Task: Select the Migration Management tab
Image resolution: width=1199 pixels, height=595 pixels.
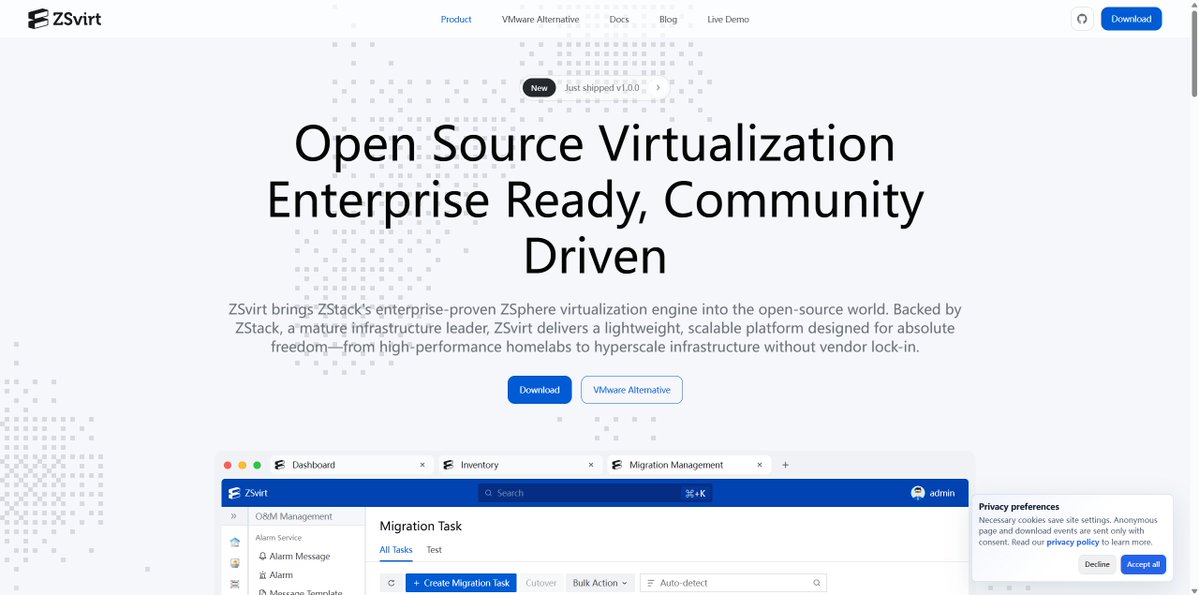Action: click(x=689, y=465)
